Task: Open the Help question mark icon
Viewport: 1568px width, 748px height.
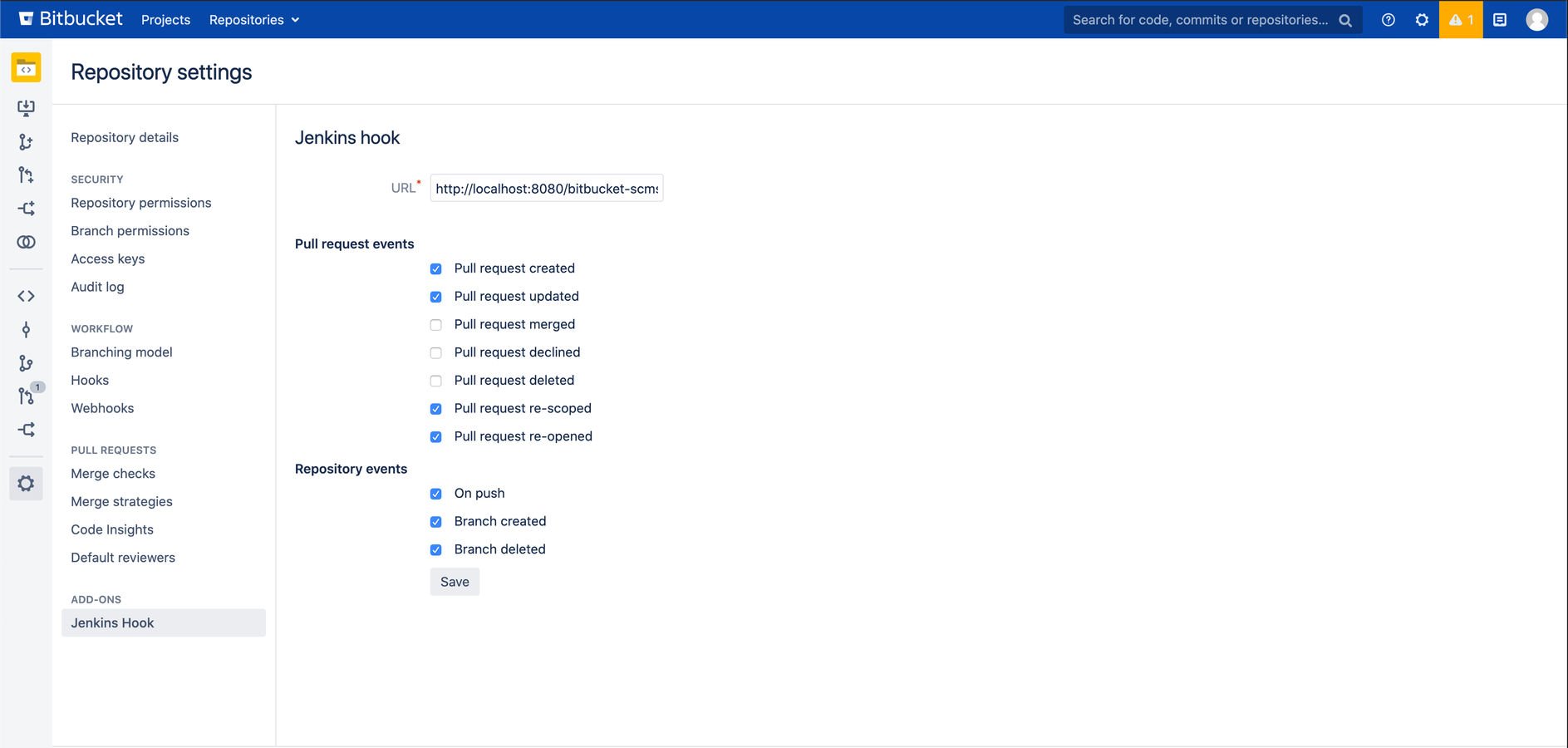Action: click(1388, 20)
